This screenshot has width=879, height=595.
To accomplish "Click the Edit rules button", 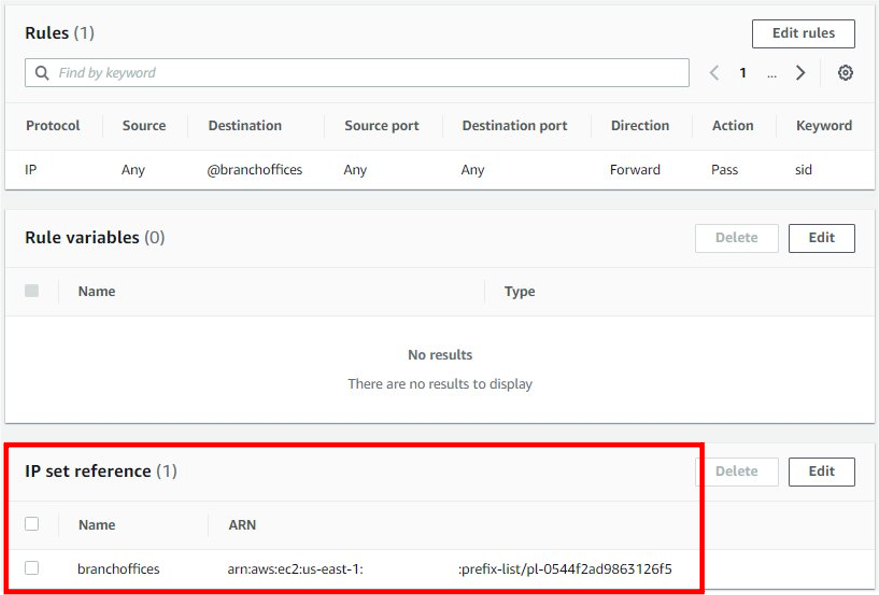I will tap(802, 33).
